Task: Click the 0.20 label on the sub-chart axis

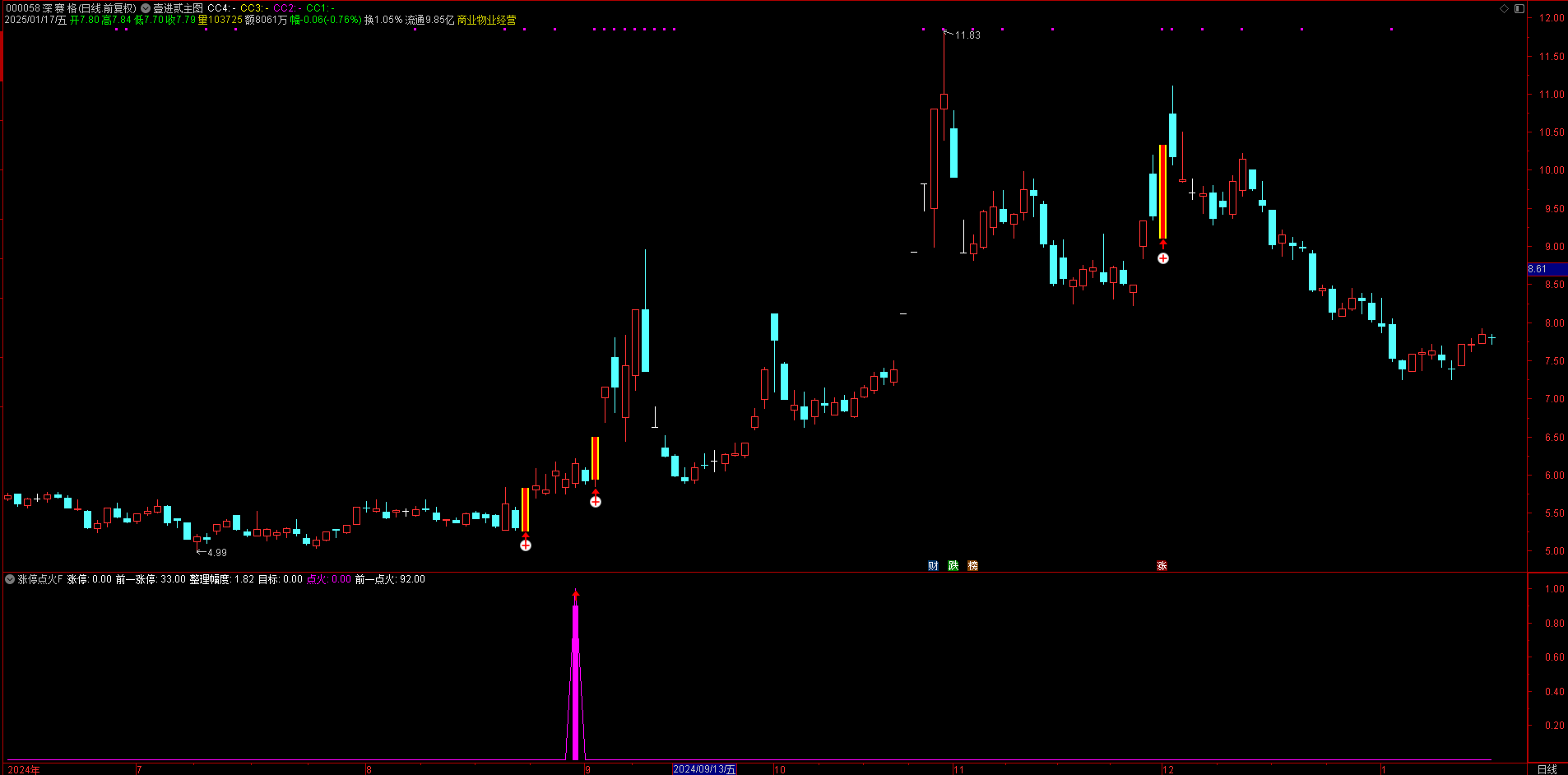Action: point(1554,726)
